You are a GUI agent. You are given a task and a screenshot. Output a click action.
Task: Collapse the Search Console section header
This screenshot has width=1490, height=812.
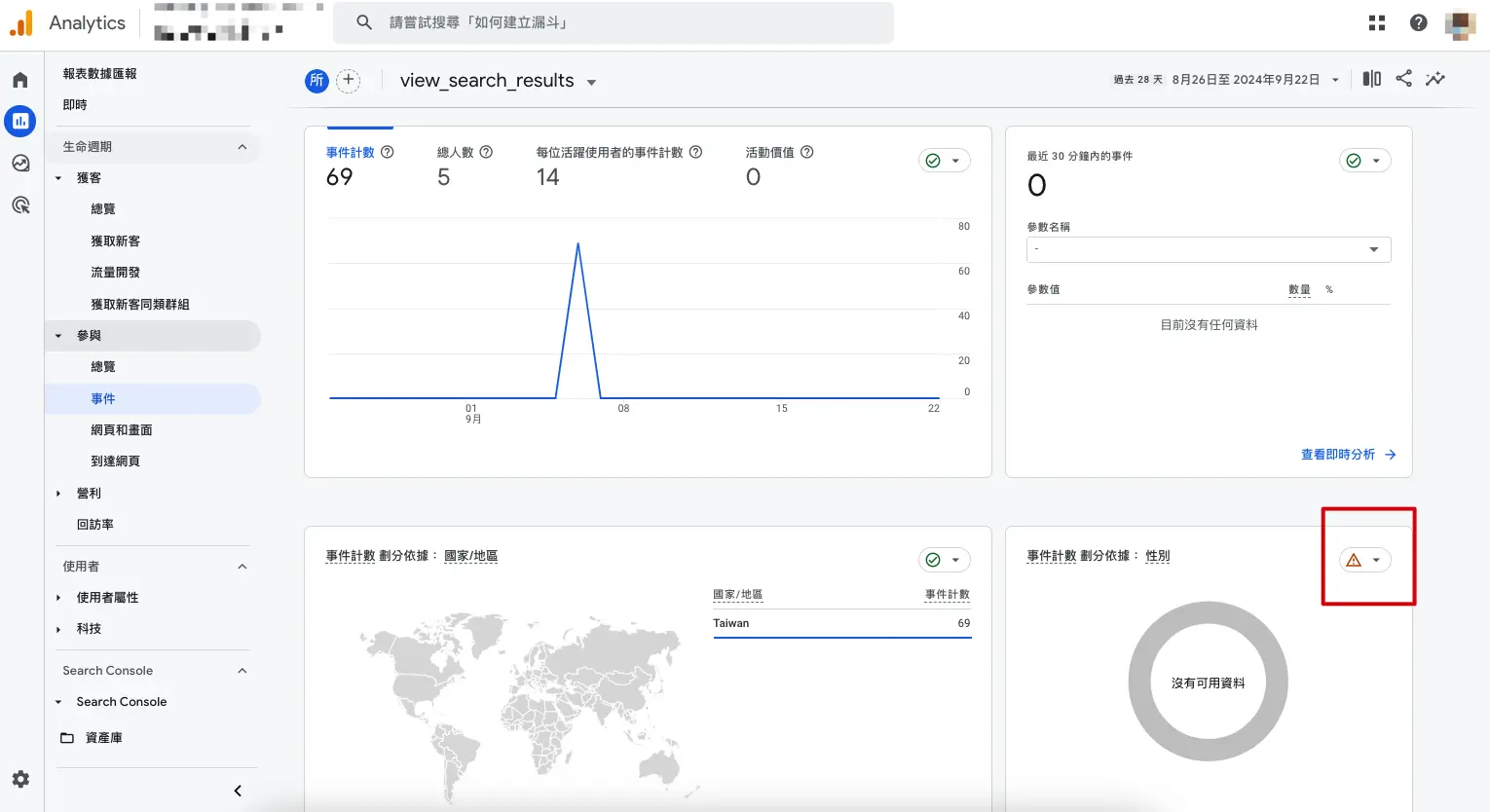pos(242,671)
